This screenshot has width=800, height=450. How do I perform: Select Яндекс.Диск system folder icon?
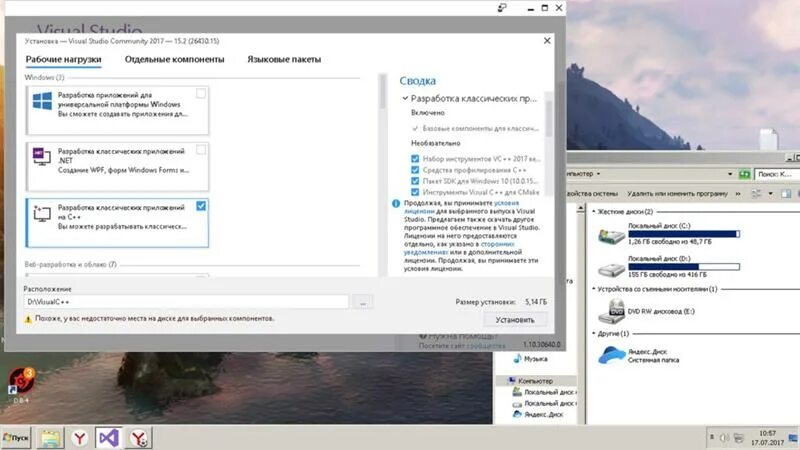tap(611, 355)
